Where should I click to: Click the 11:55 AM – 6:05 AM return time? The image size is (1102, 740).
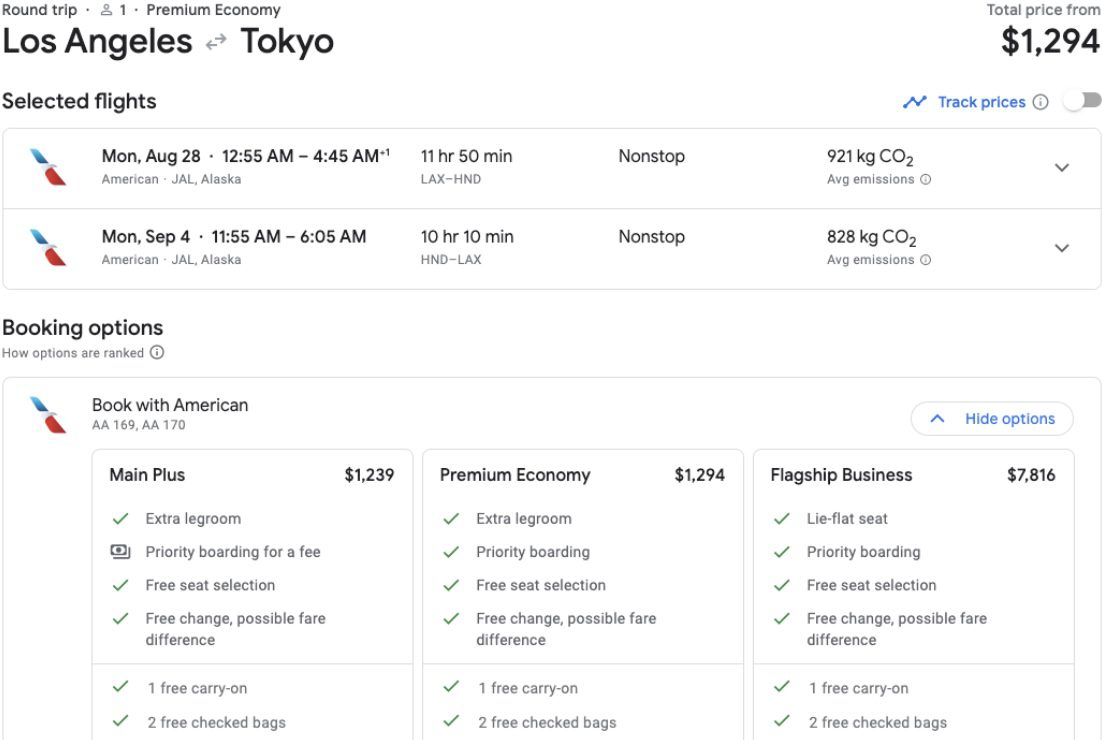pos(289,237)
